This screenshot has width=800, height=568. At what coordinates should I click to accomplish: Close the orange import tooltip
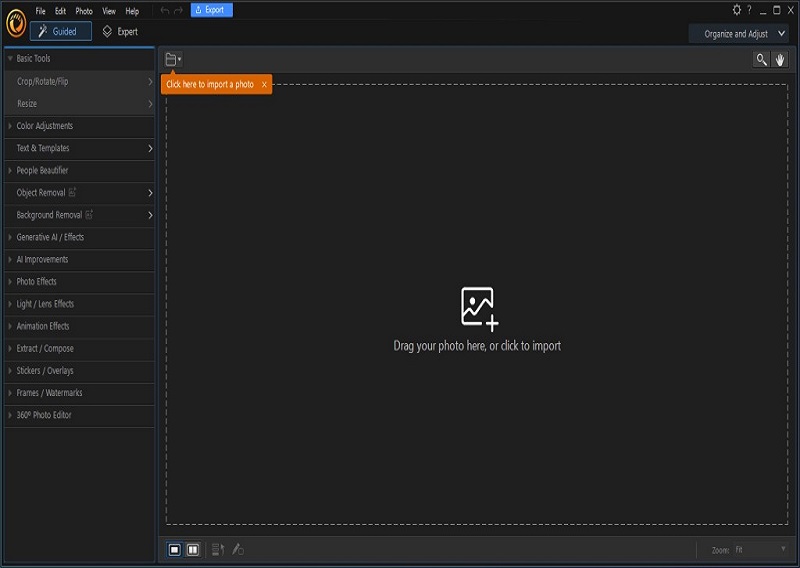[x=264, y=85]
